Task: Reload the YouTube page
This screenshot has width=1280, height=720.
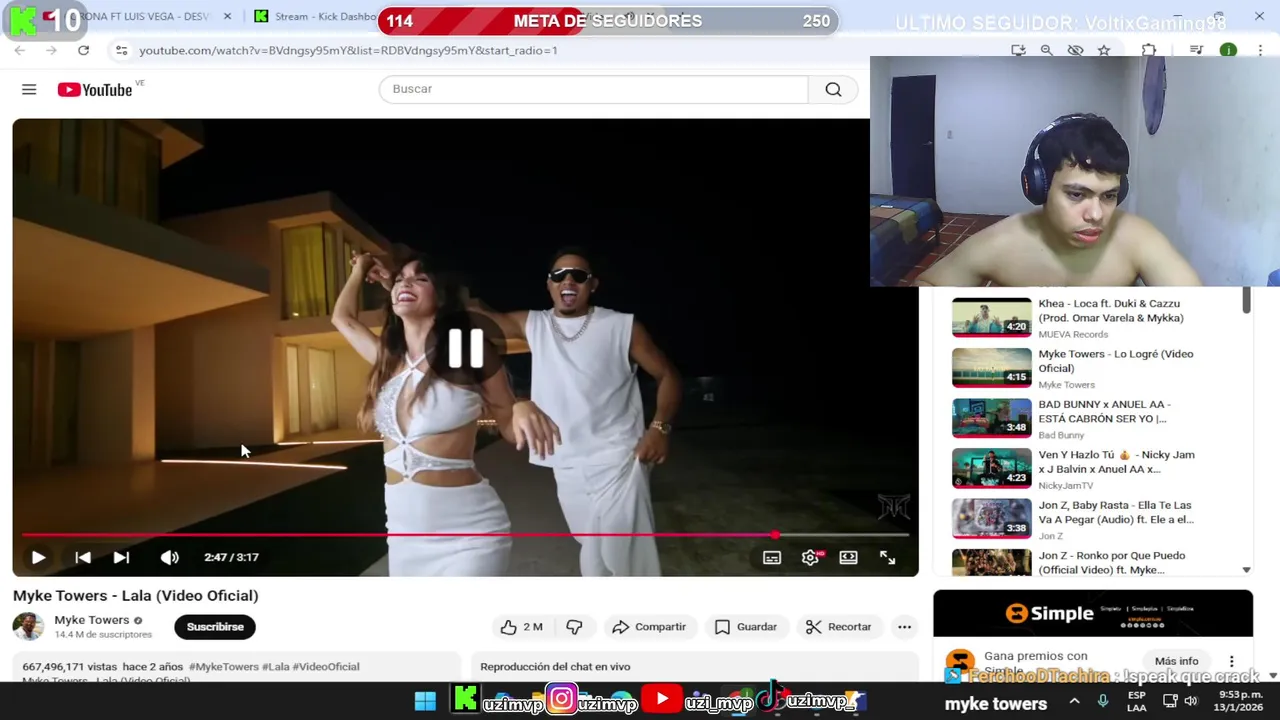Action: pyautogui.click(x=83, y=50)
